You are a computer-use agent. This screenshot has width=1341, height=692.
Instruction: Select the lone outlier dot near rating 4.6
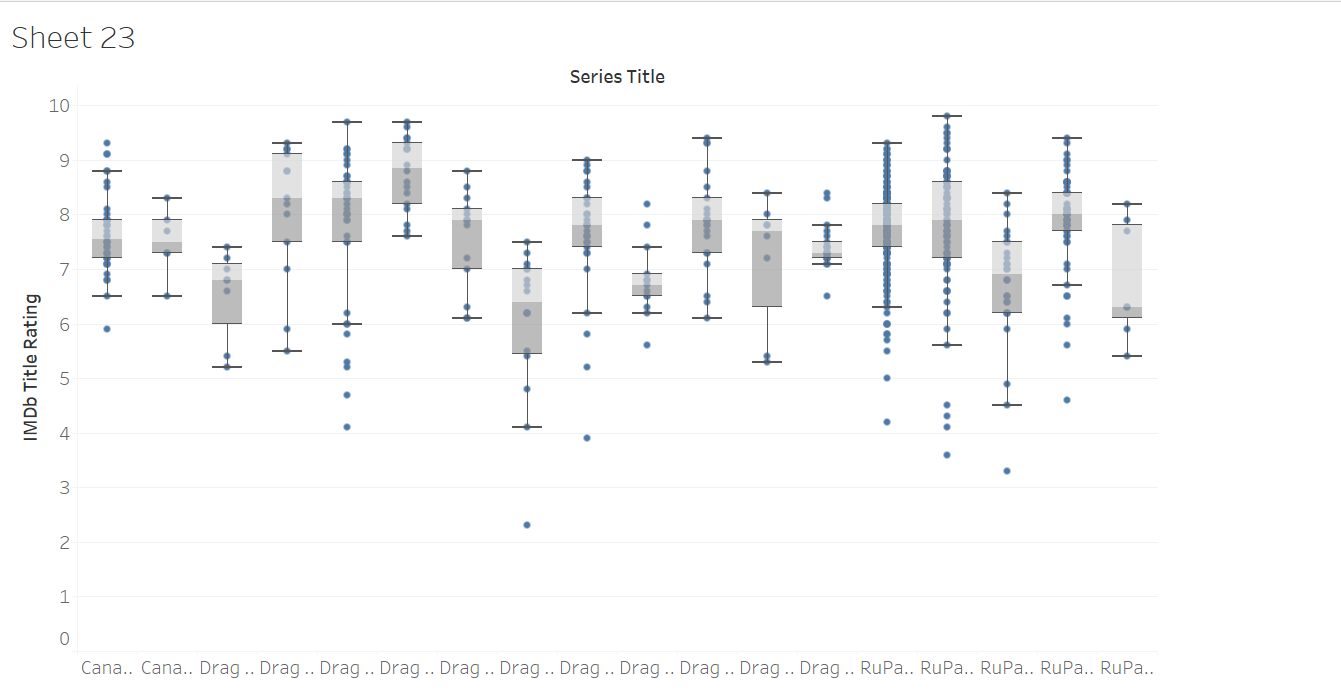click(x=1067, y=400)
